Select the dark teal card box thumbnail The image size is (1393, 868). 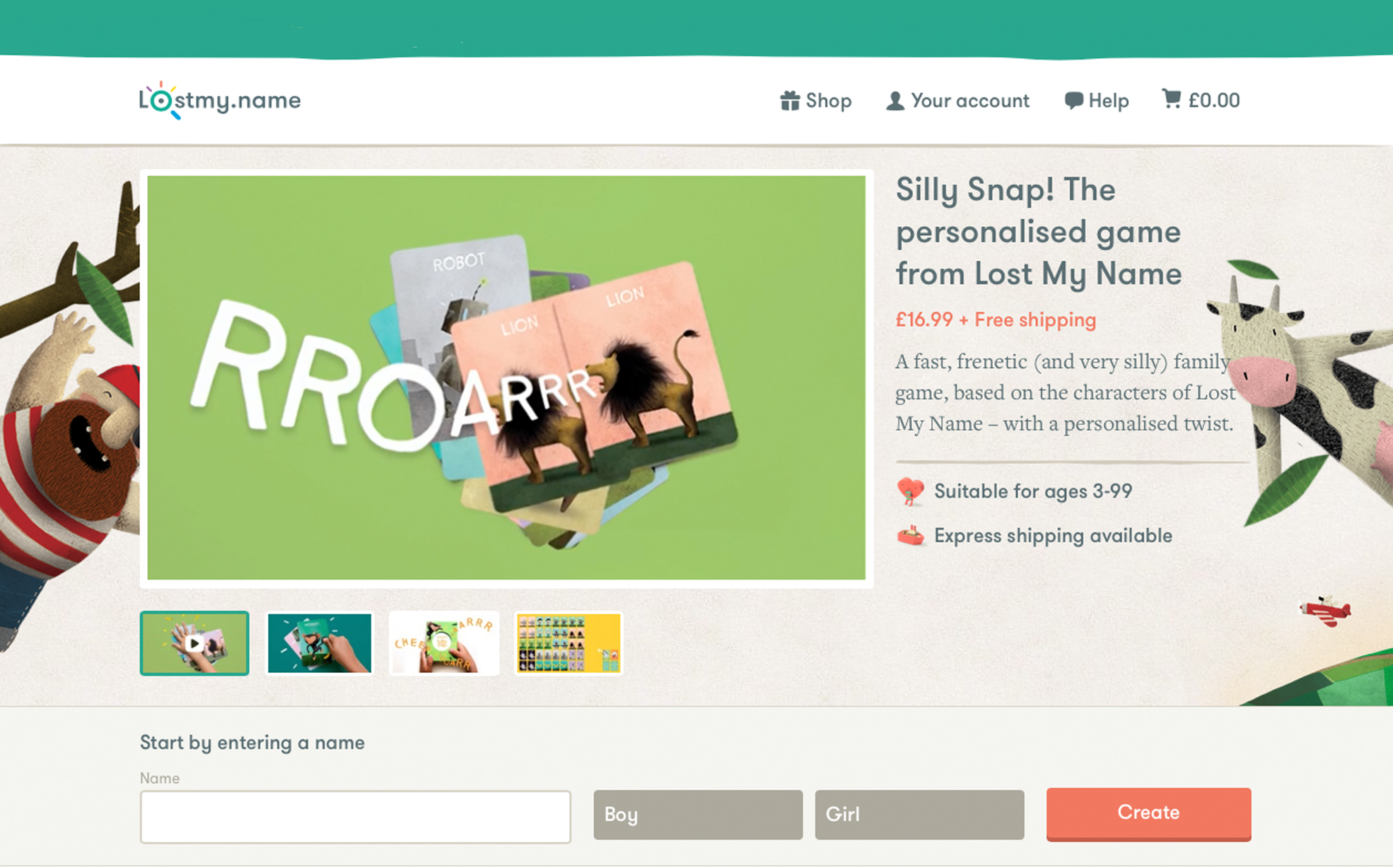(x=320, y=643)
